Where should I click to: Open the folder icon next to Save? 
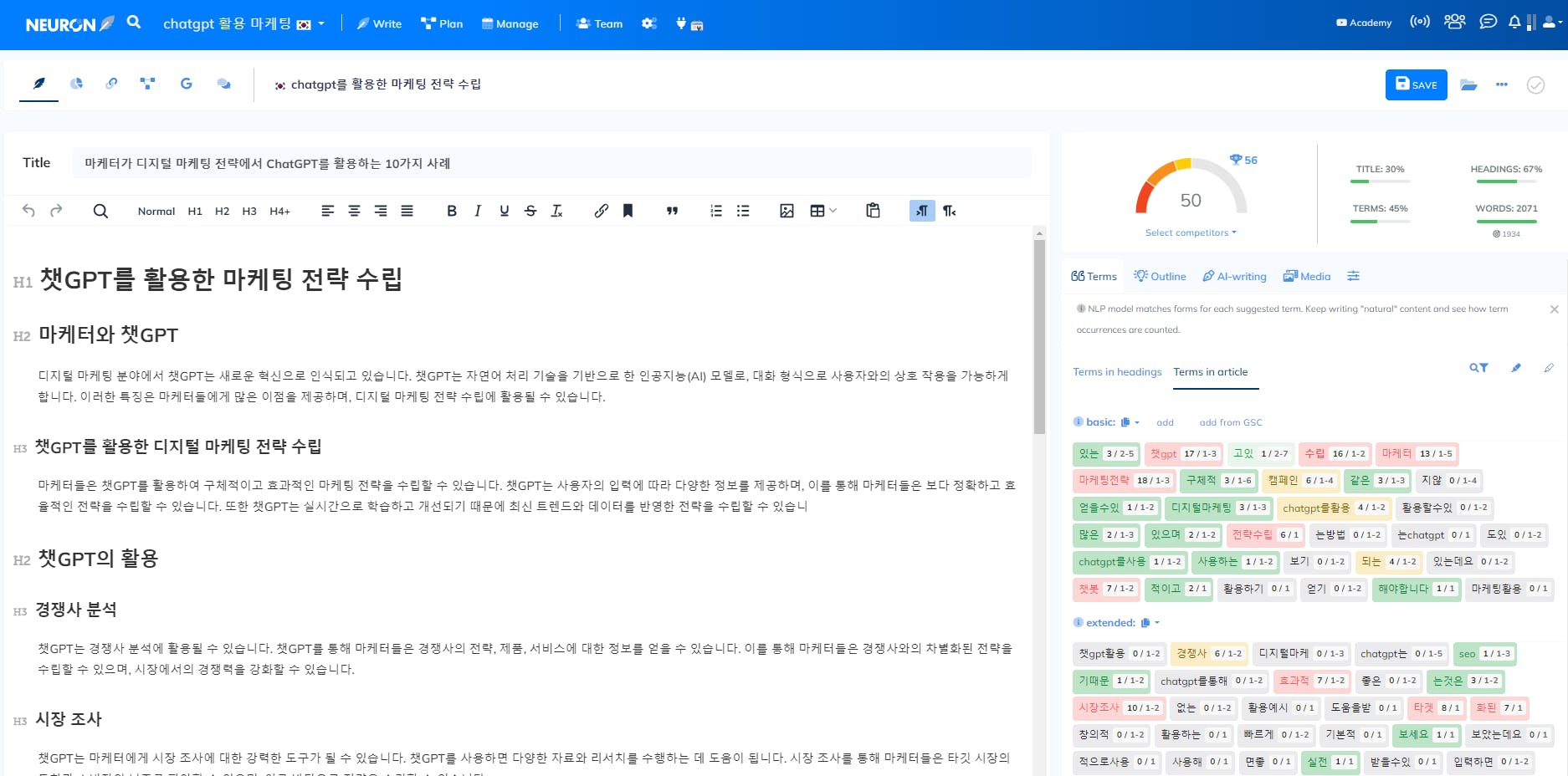1468,84
